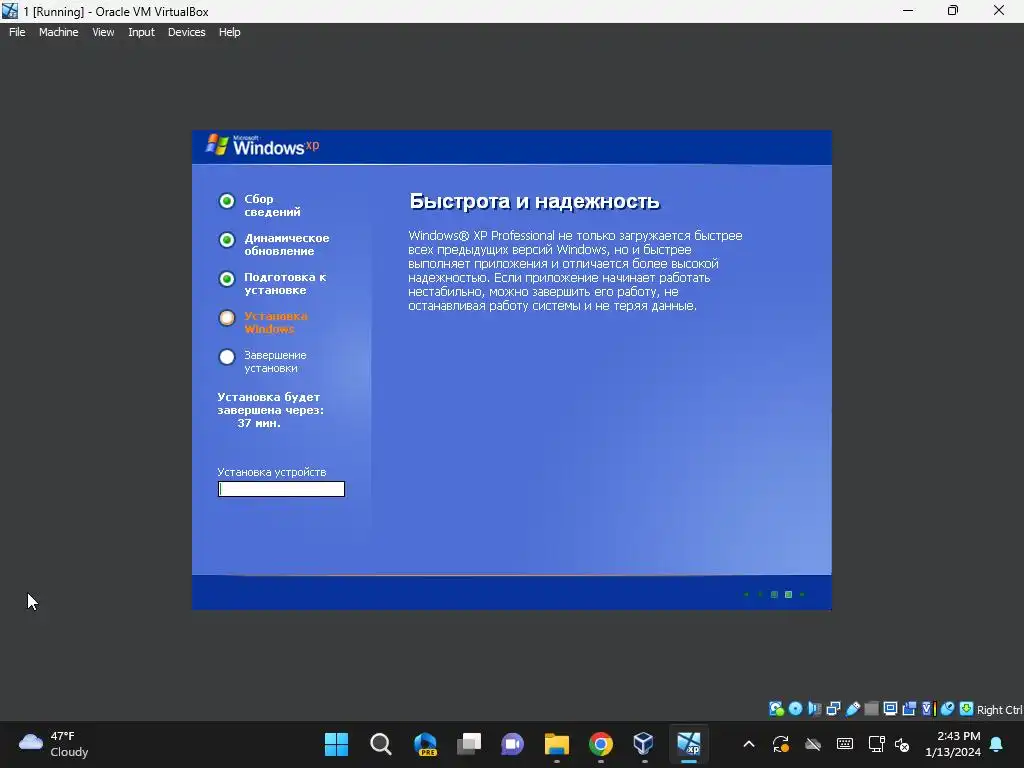Viewport: 1024px width, 768px height.
Task: Minimize the VirtualBox window
Action: [908, 10]
